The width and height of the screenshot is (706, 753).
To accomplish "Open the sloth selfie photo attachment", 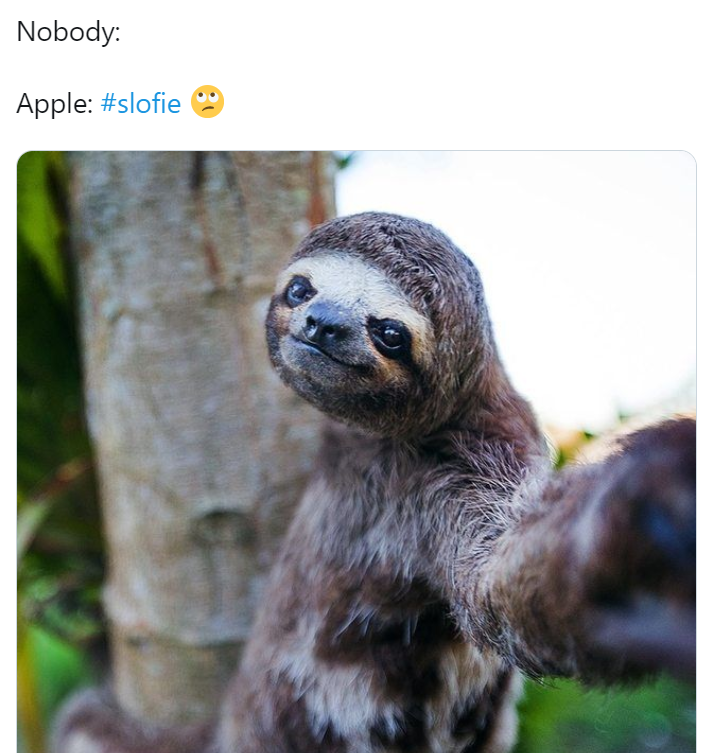I will click(356, 452).
